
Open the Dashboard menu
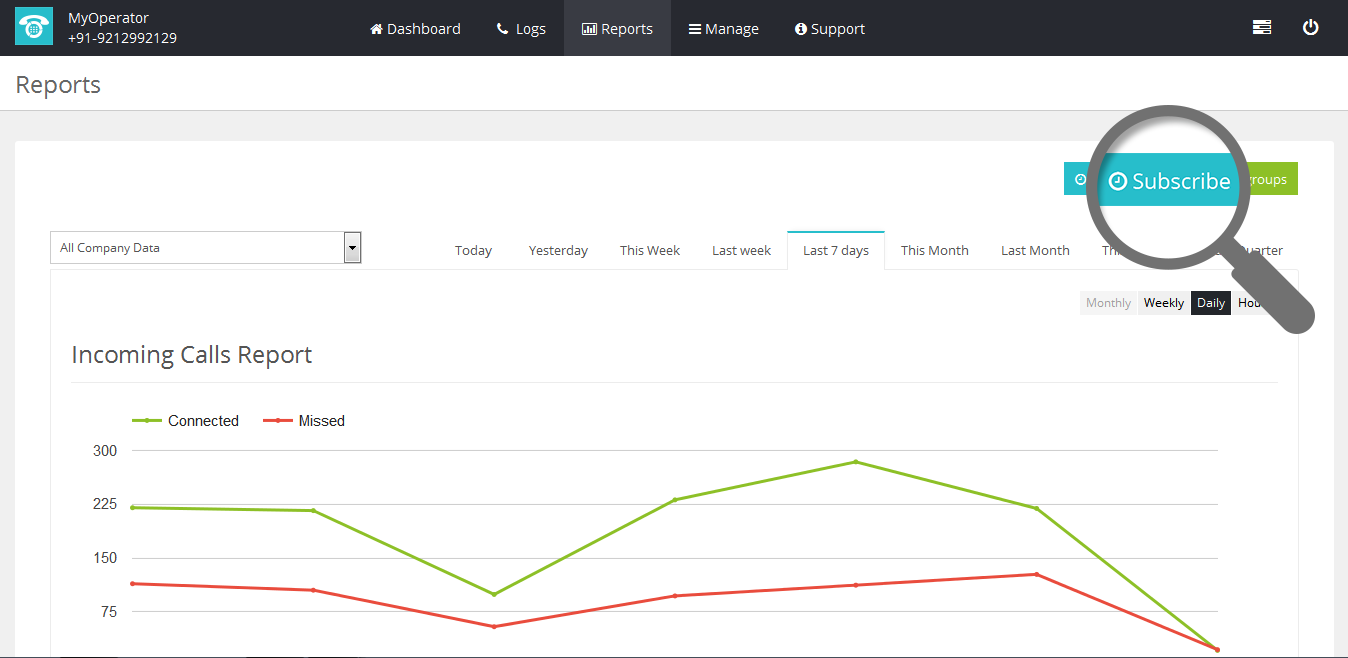click(415, 29)
